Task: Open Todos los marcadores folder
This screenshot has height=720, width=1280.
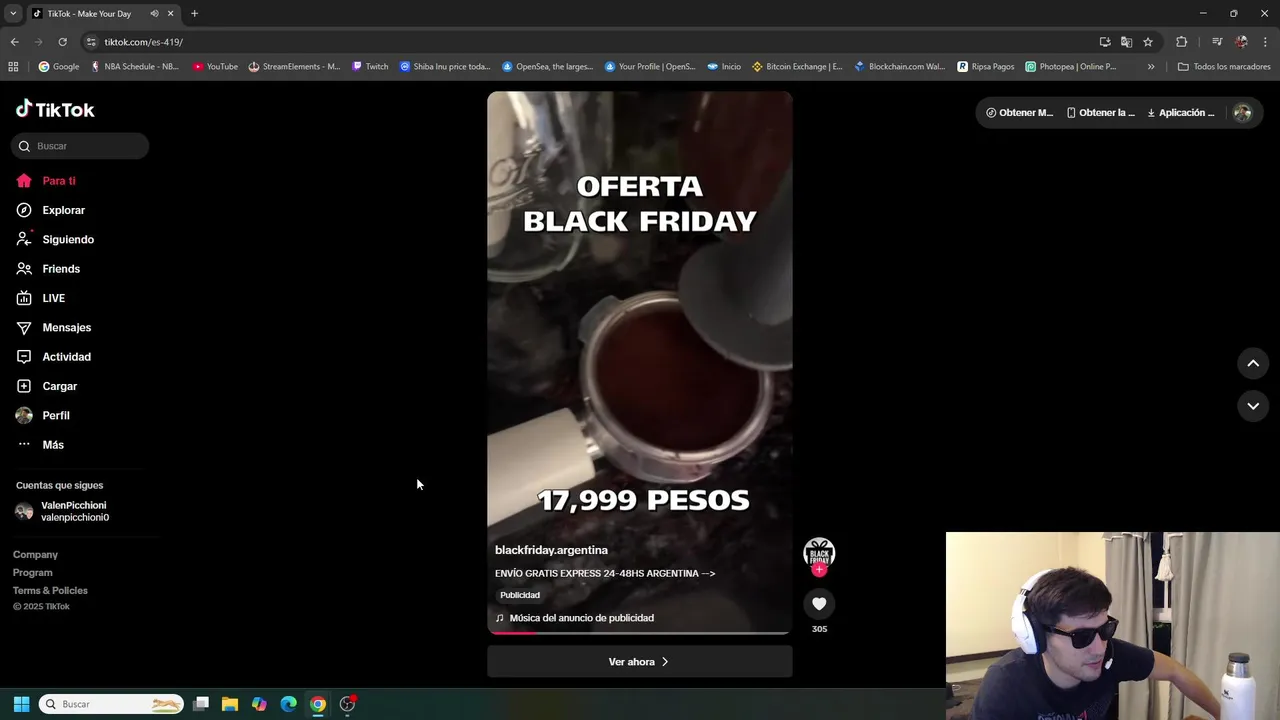Action: 1224,67
